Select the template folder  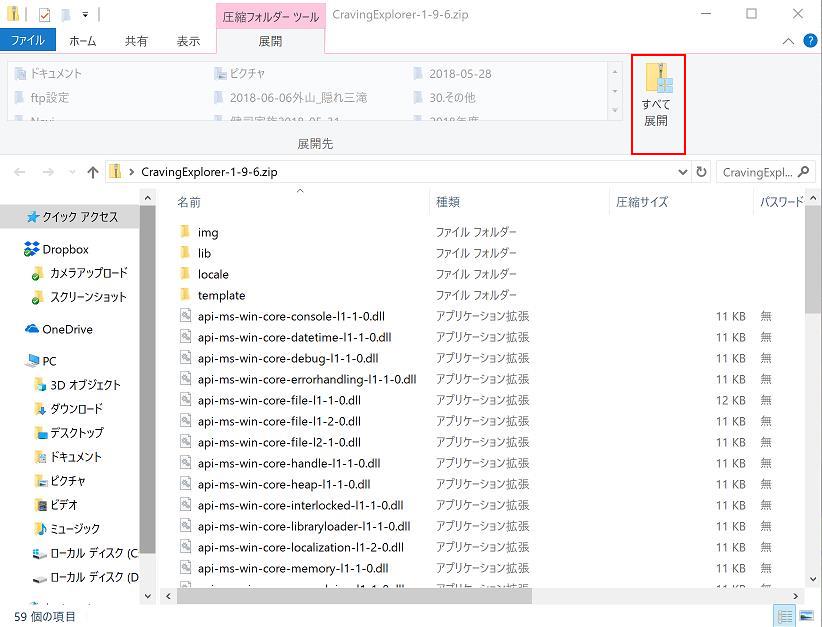(x=221, y=296)
